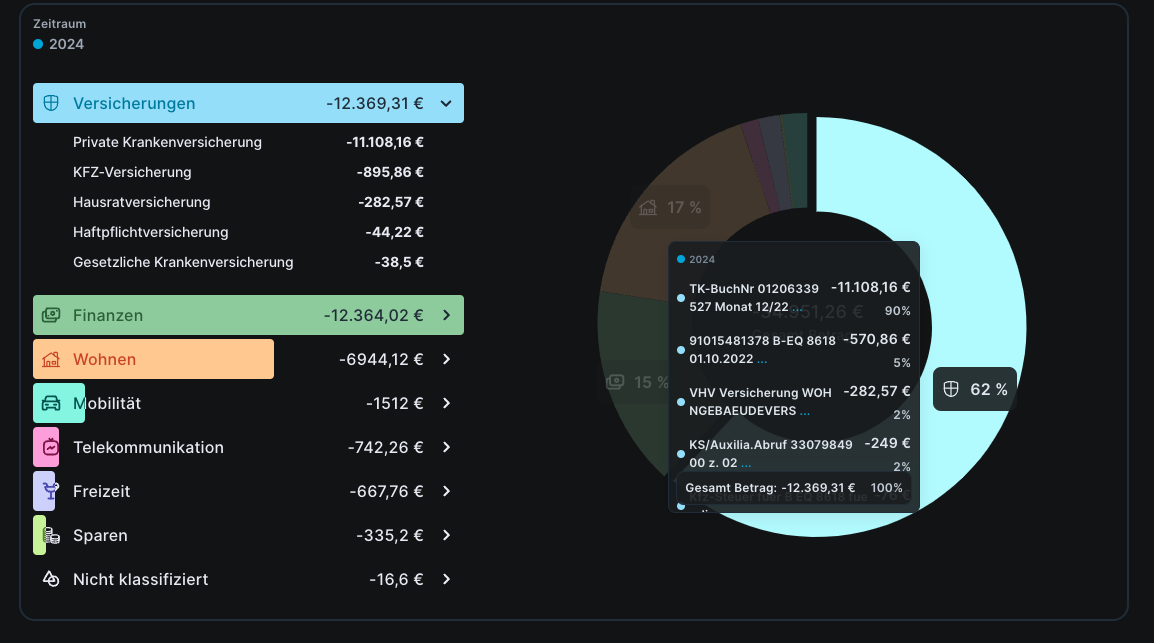Click the 2024 period legend dot
The width and height of the screenshot is (1154, 643).
pos(38,44)
